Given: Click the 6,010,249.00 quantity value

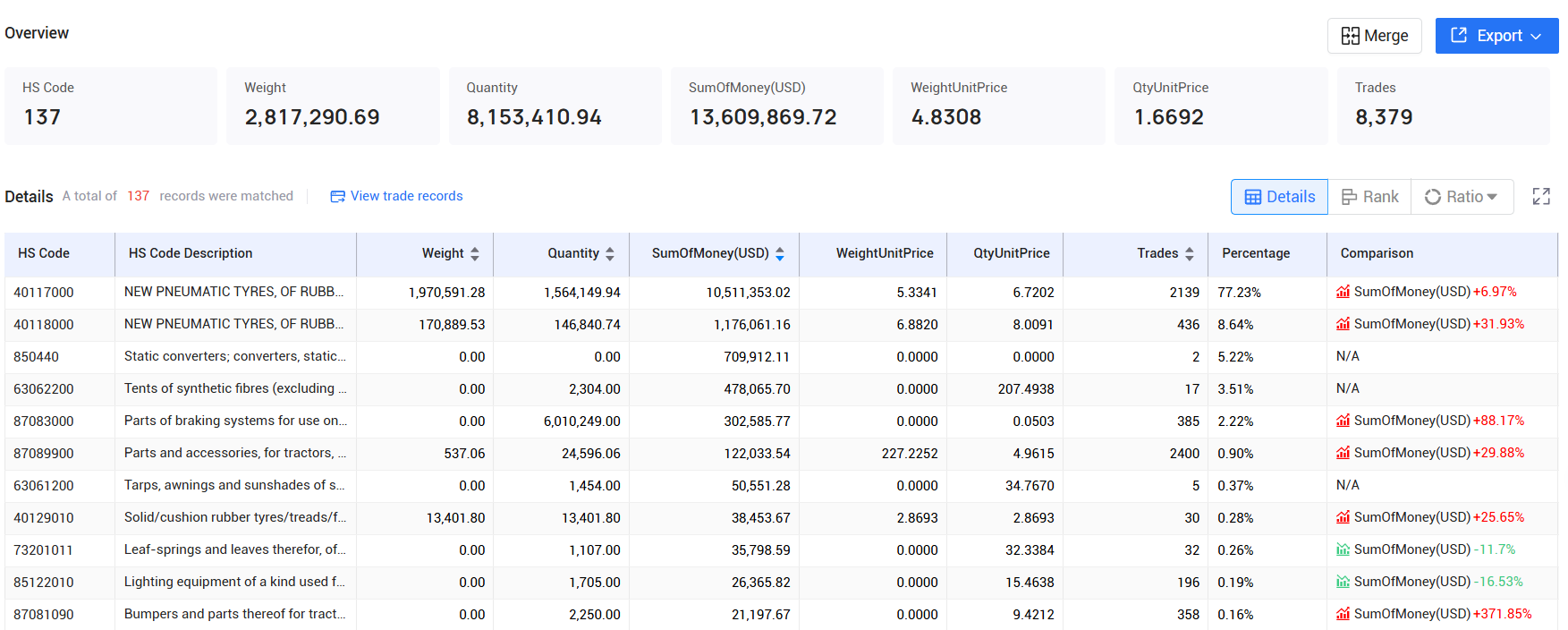Looking at the screenshot, I should tap(581, 421).
